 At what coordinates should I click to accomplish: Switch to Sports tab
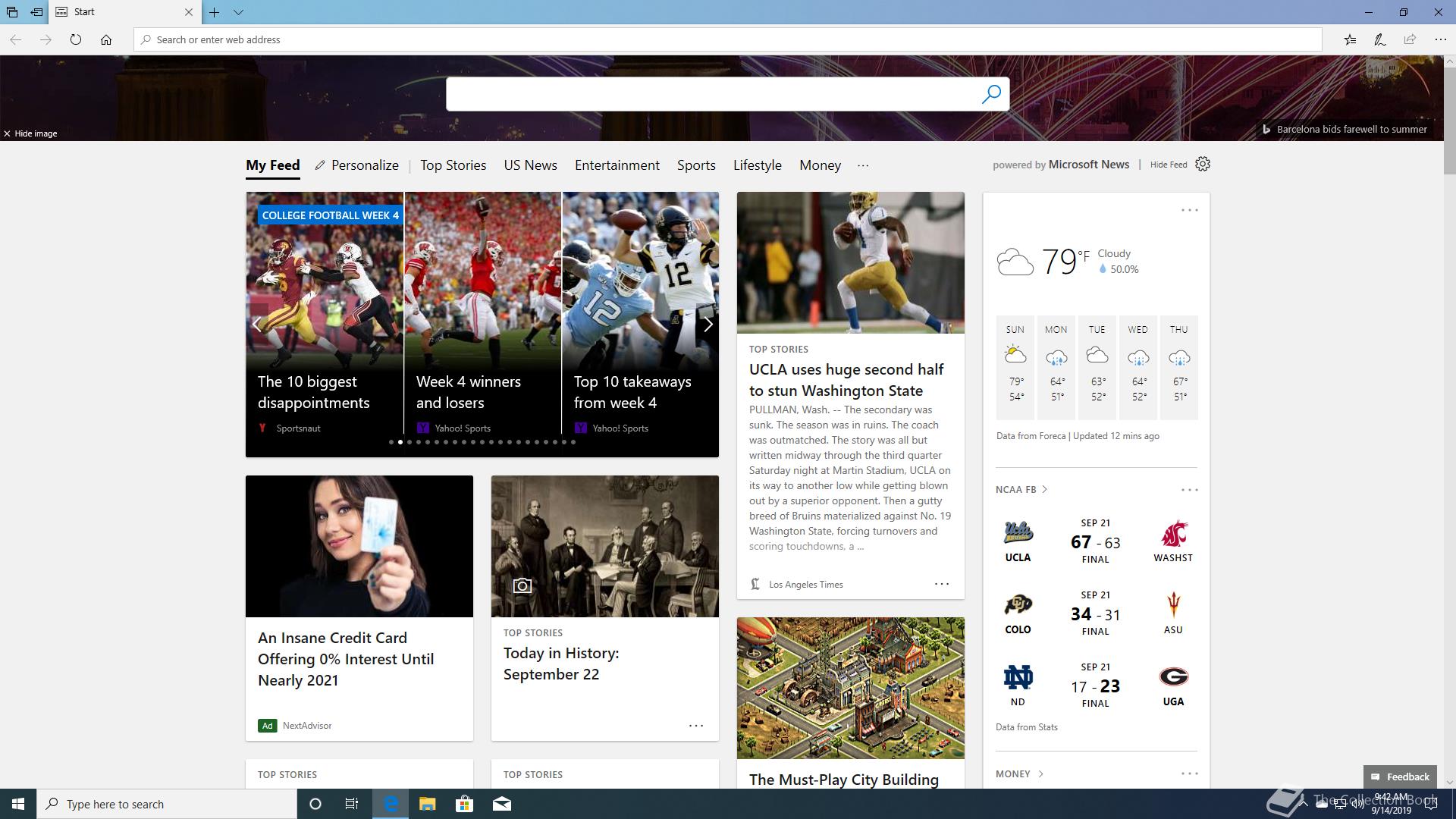tap(696, 165)
